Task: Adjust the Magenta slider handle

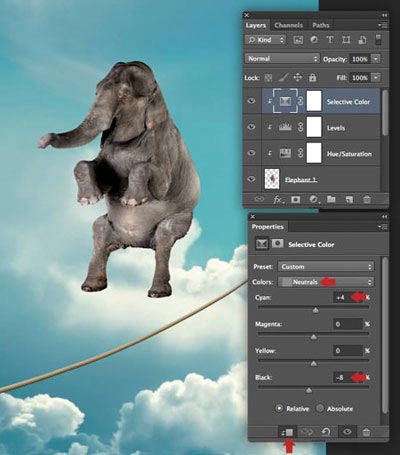Action: 313,337
